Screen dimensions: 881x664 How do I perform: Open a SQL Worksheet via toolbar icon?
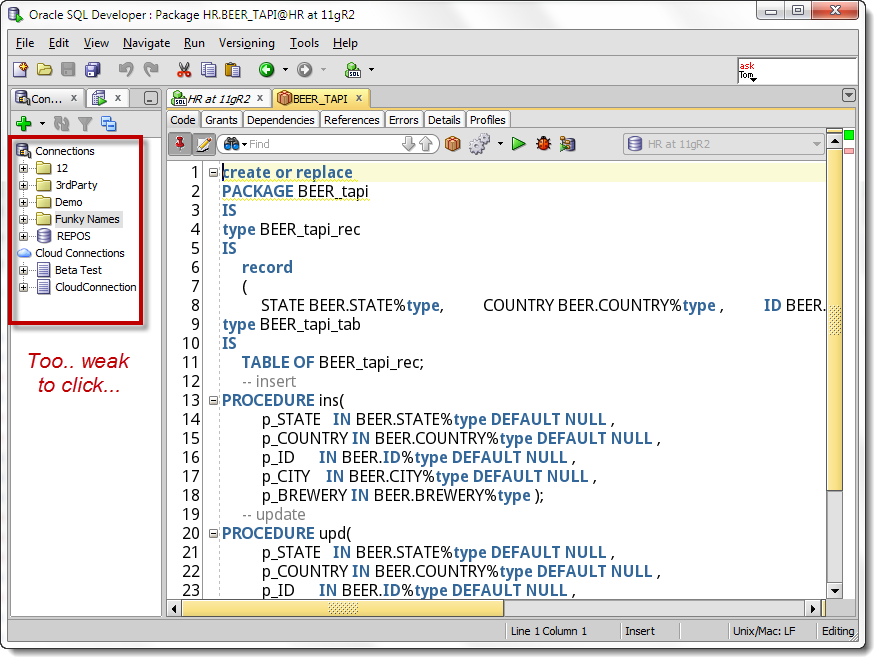(x=353, y=70)
